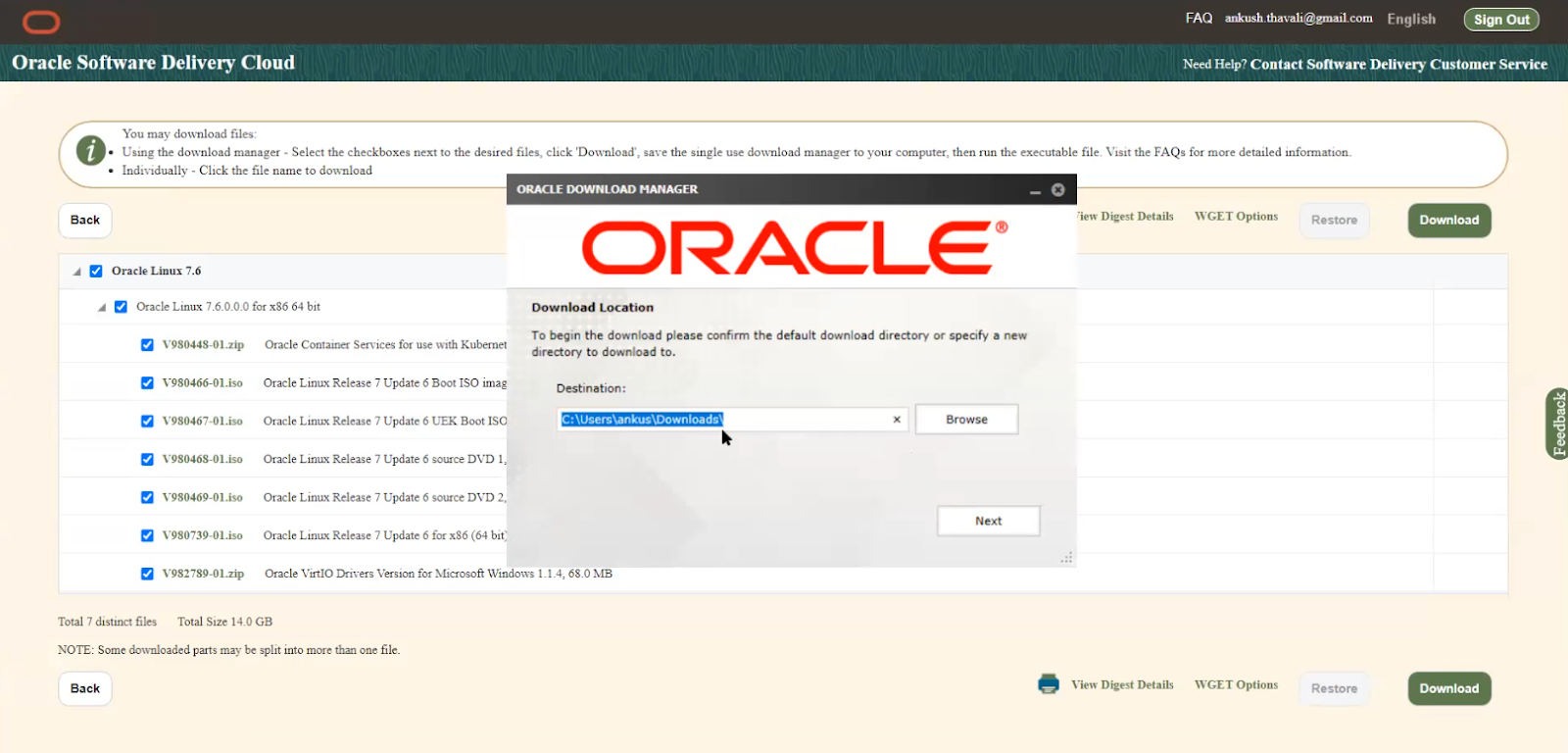Uncheck the V980468-01.iso checkbox
Viewport: 1568px width, 753px height.
coord(147,460)
